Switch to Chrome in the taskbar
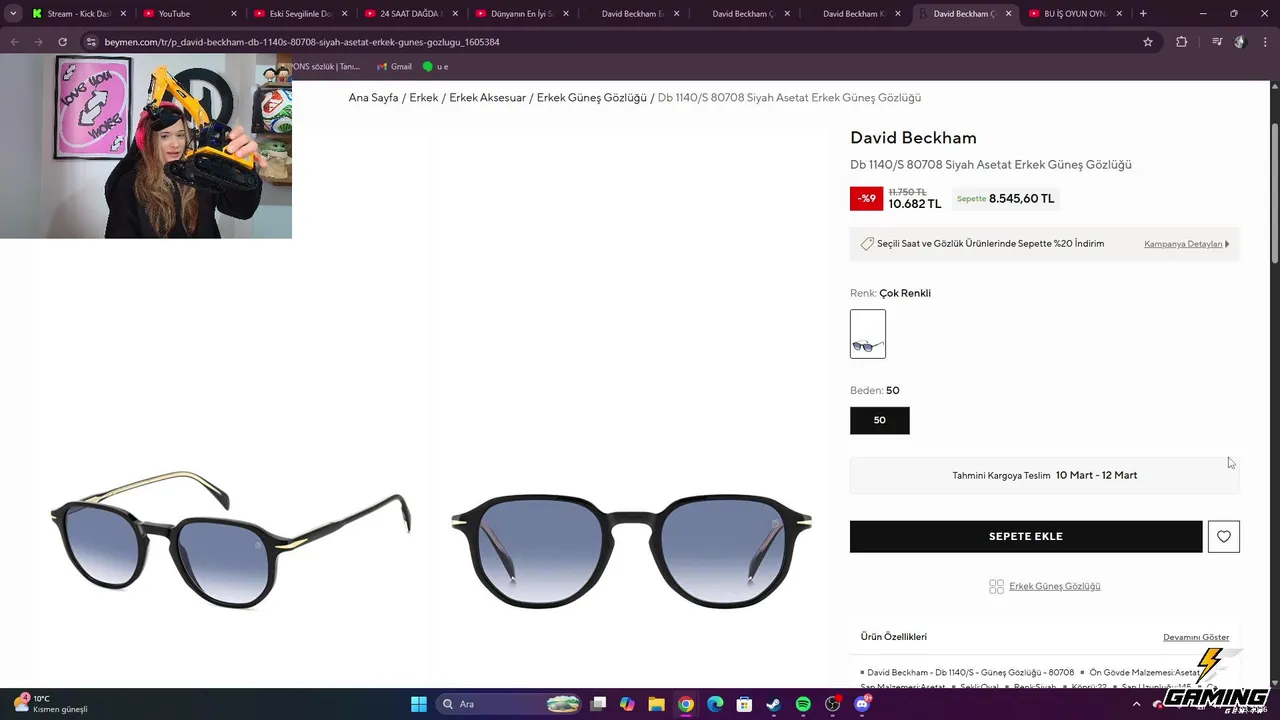Image resolution: width=1280 pixels, height=720 pixels. coord(685,704)
